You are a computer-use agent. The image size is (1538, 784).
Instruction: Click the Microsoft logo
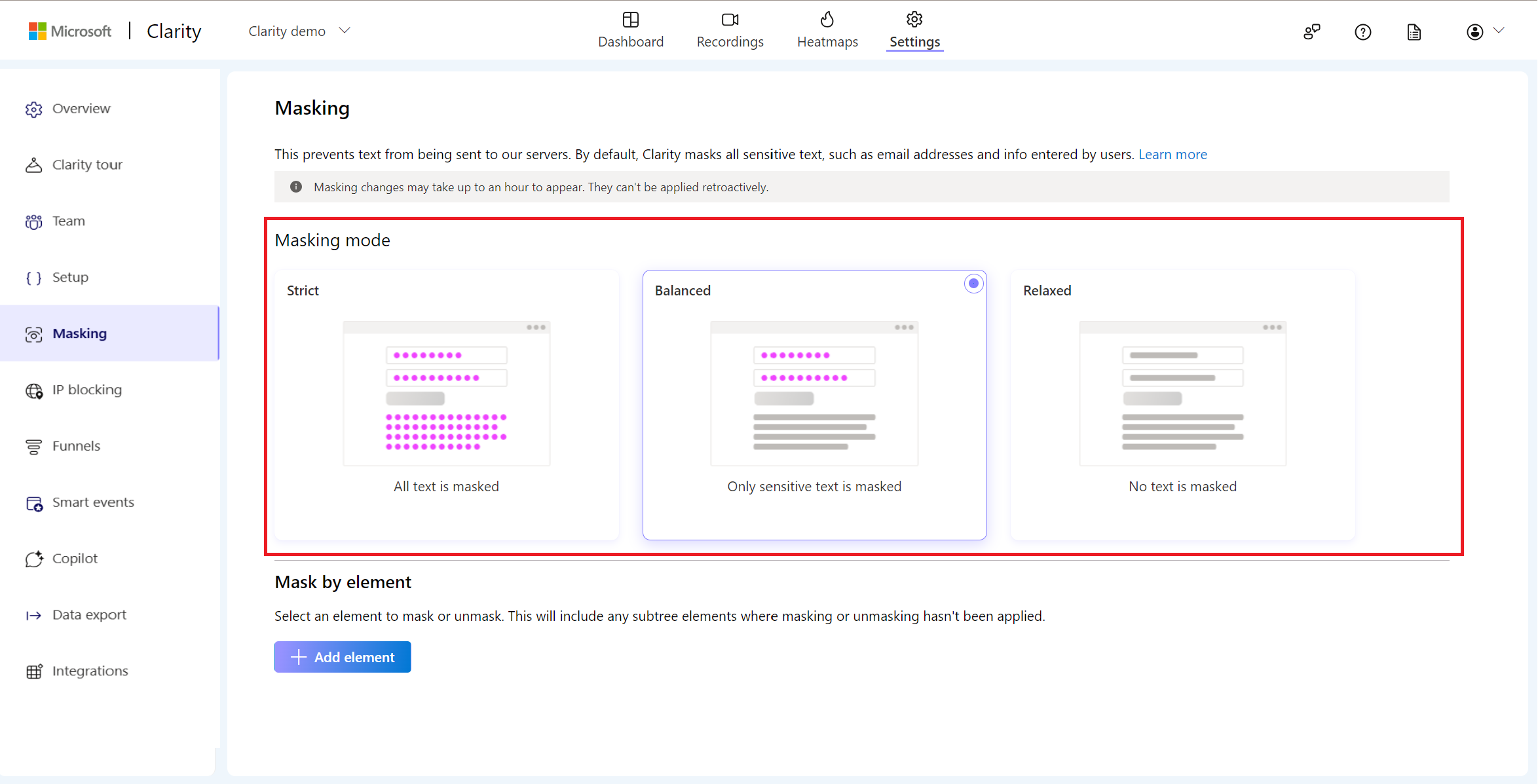click(x=70, y=31)
